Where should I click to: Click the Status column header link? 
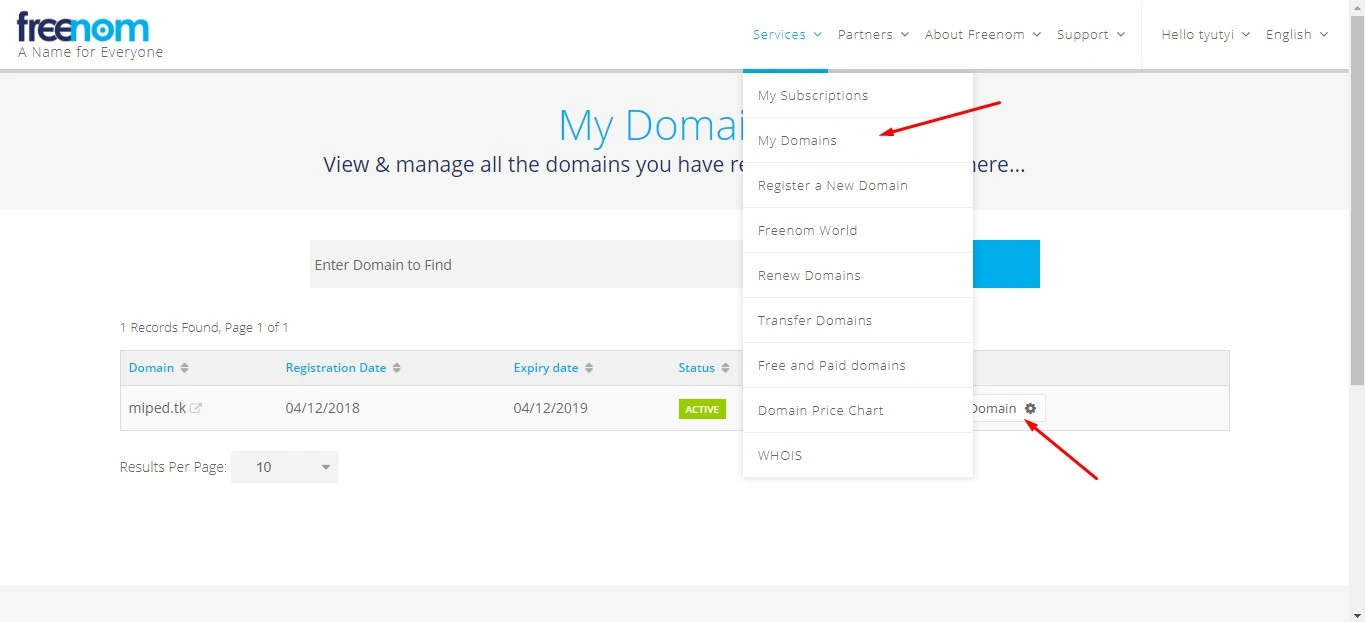[697, 368]
